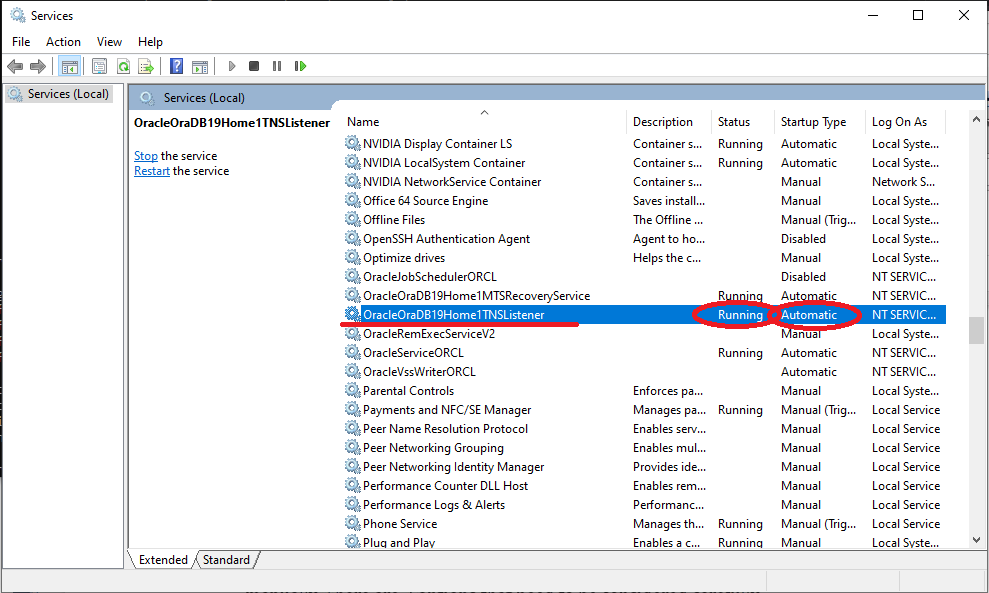Viewport: 989px width, 593px height.
Task: Open the Action menu
Action: coord(63,42)
